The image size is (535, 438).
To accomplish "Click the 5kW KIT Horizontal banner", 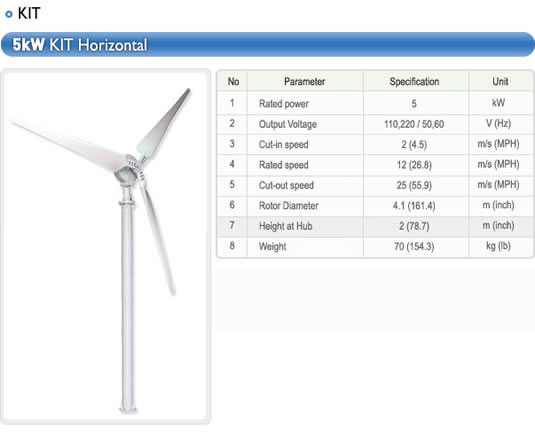I will (268, 45).
